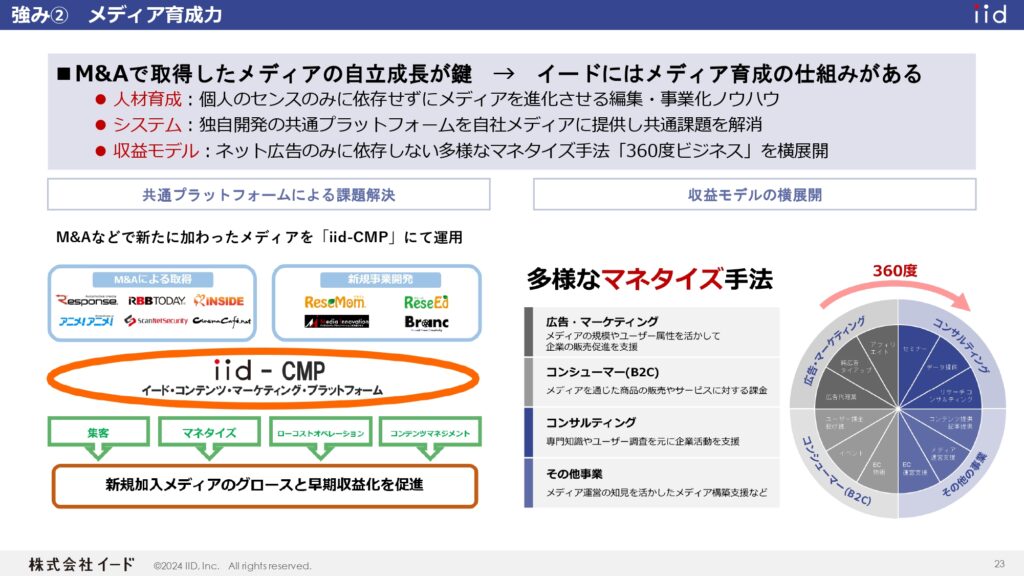
Task: Click the ReseMom logo
Action: click(335, 302)
